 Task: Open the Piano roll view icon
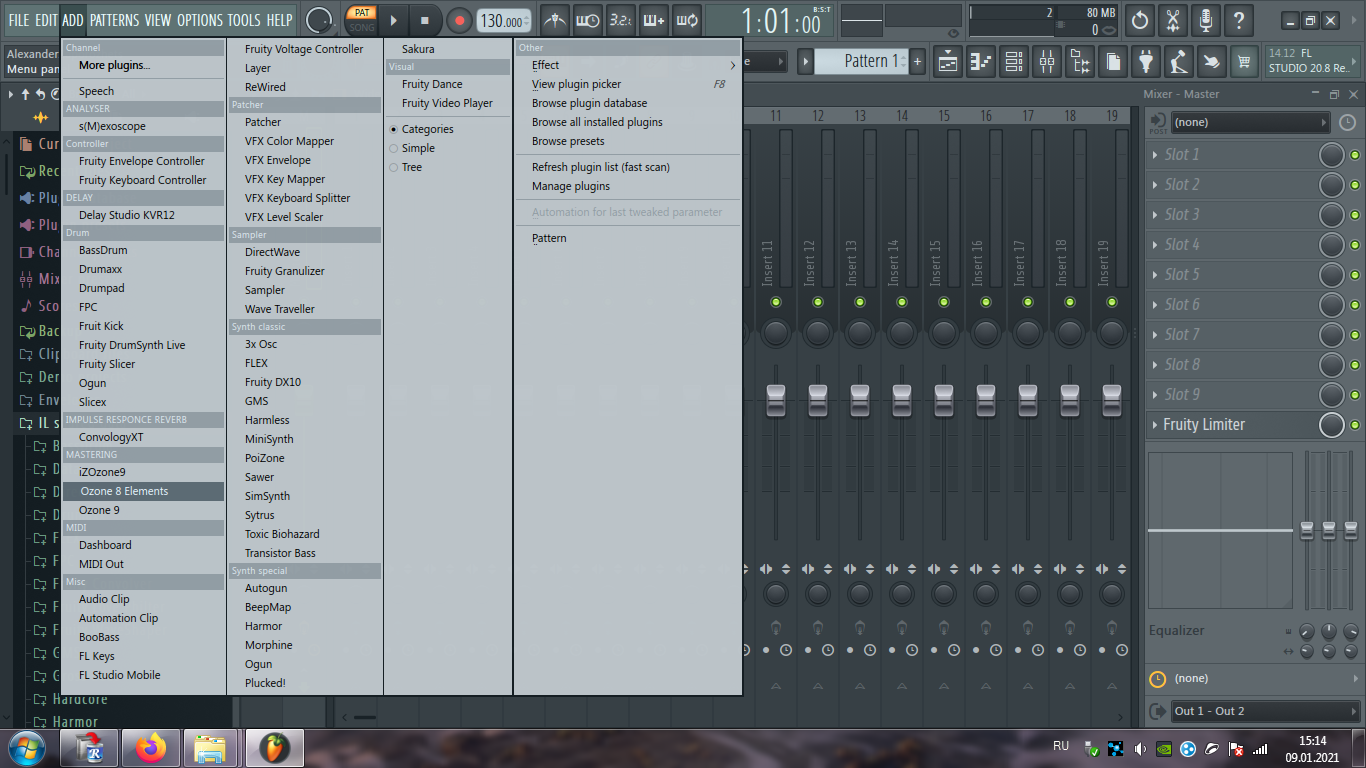(x=981, y=62)
